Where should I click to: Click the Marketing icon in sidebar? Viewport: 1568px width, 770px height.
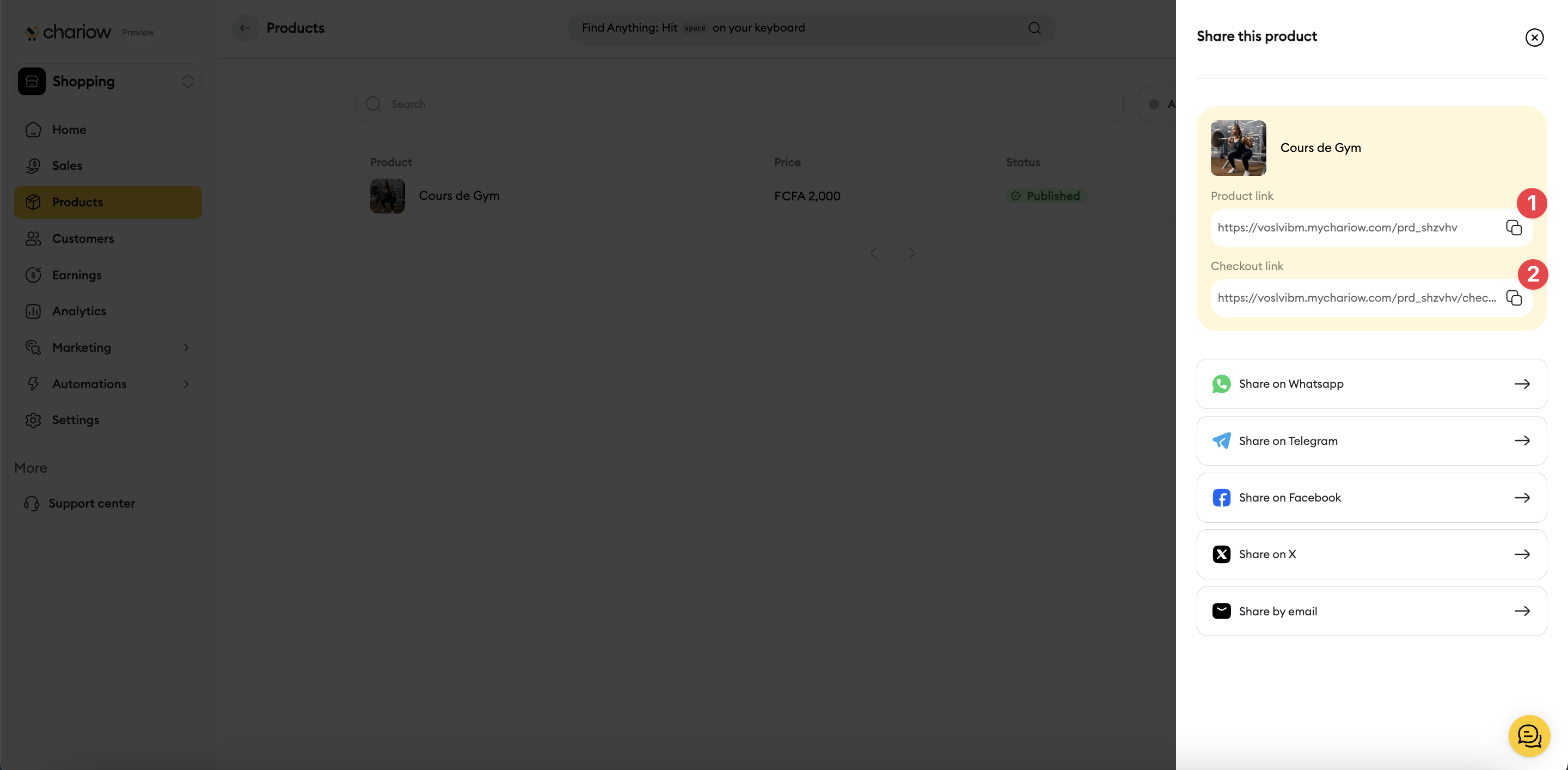point(33,347)
